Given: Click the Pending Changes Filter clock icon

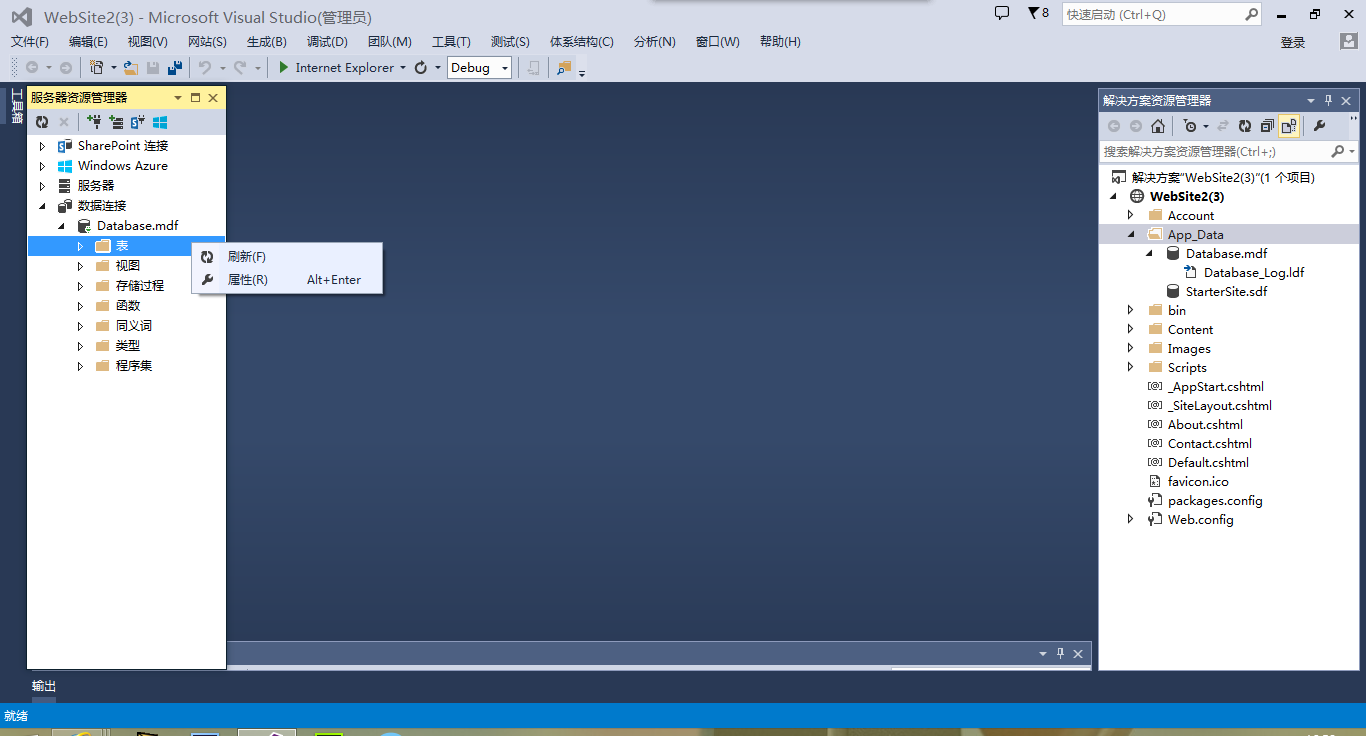Looking at the screenshot, I should tap(1190, 126).
